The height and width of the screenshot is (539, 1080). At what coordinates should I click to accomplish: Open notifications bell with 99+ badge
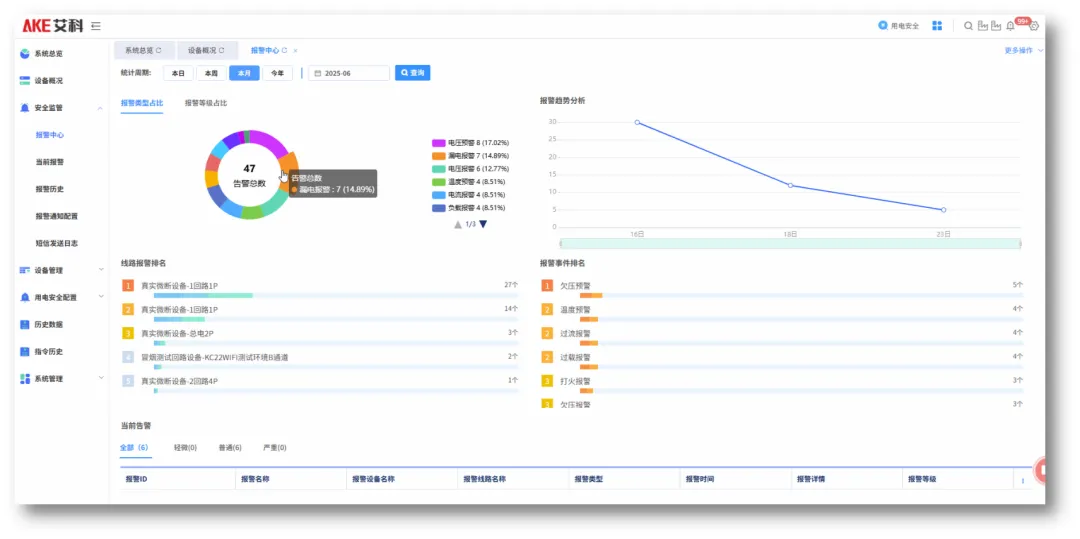coord(1010,26)
